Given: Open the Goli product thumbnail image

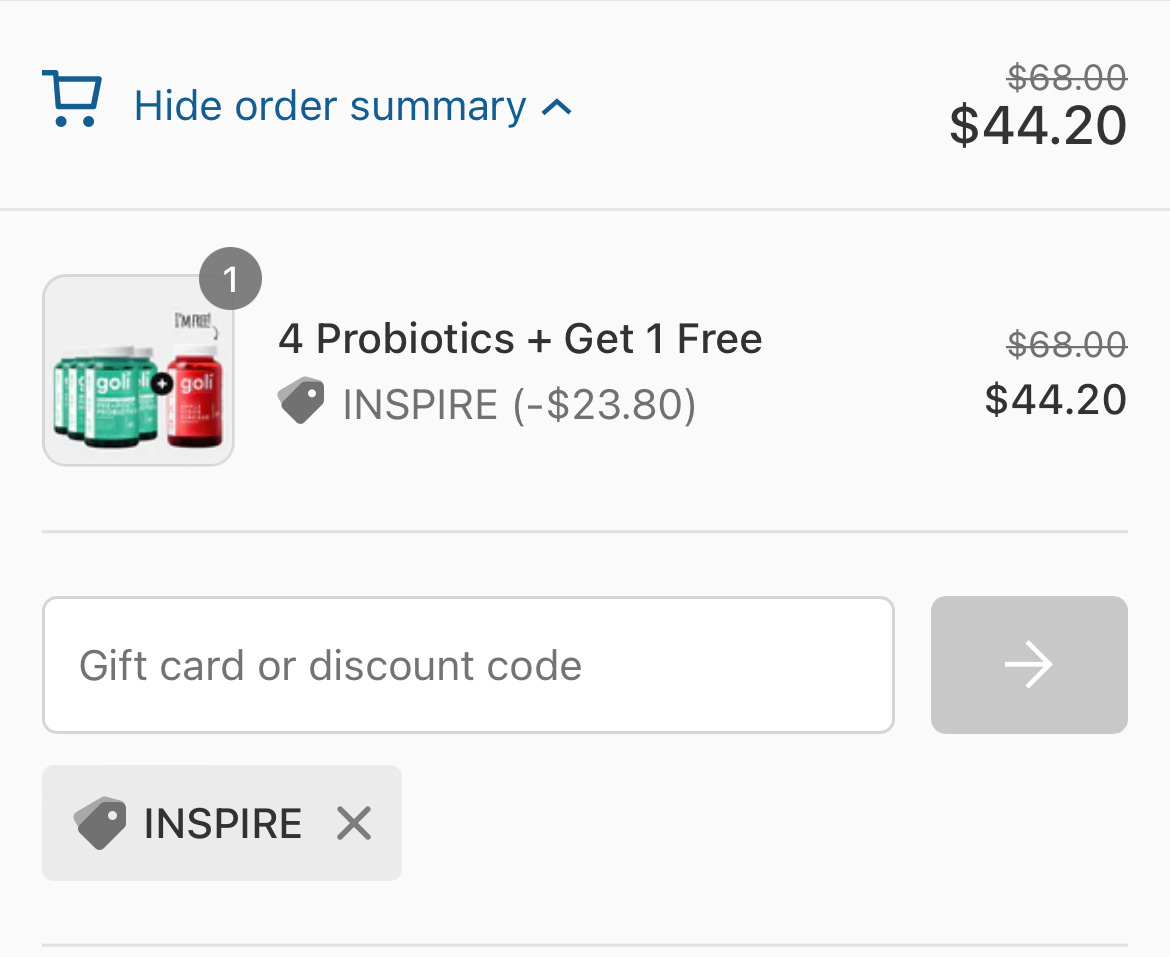Looking at the screenshot, I should tap(138, 371).
